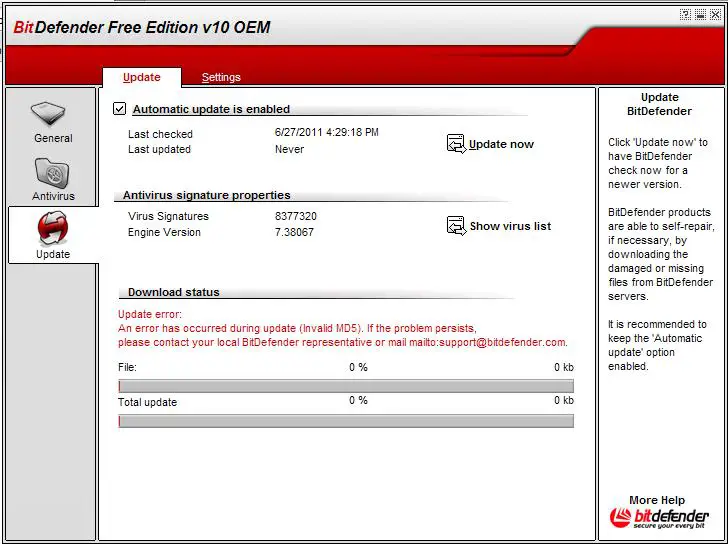Switch to the Settings tab
This screenshot has height=546, width=728.
click(221, 78)
